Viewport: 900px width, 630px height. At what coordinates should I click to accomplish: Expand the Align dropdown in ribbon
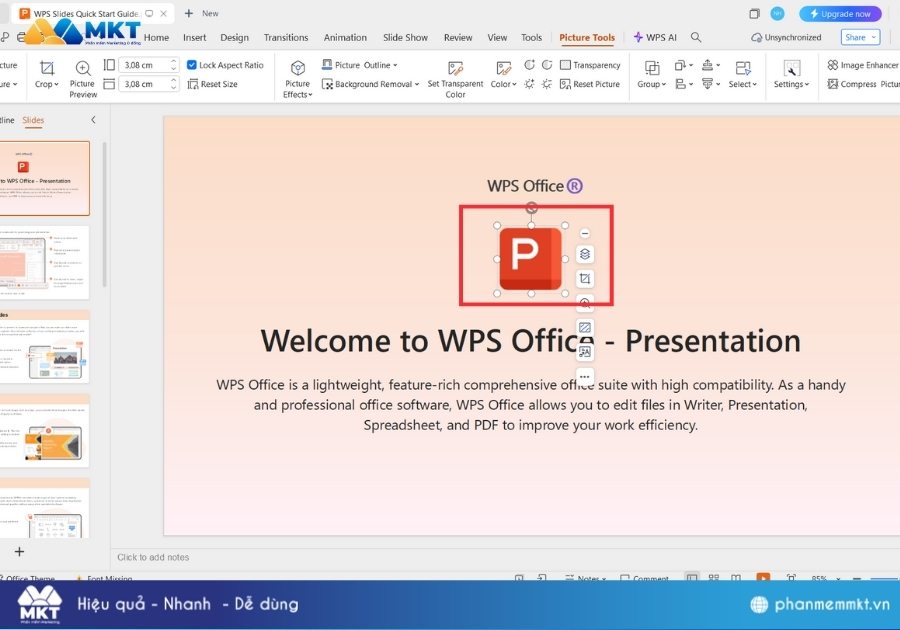tap(691, 84)
